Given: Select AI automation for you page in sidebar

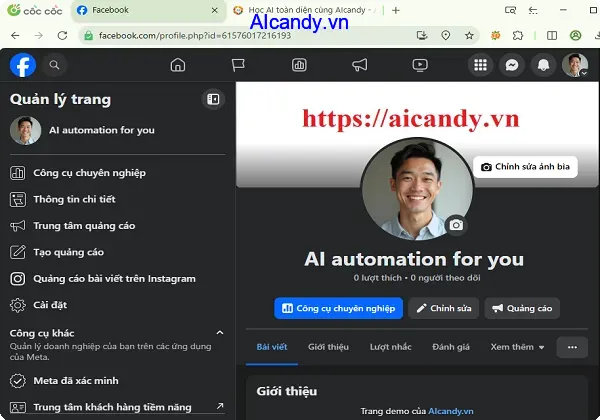Looking at the screenshot, I should point(117,130).
